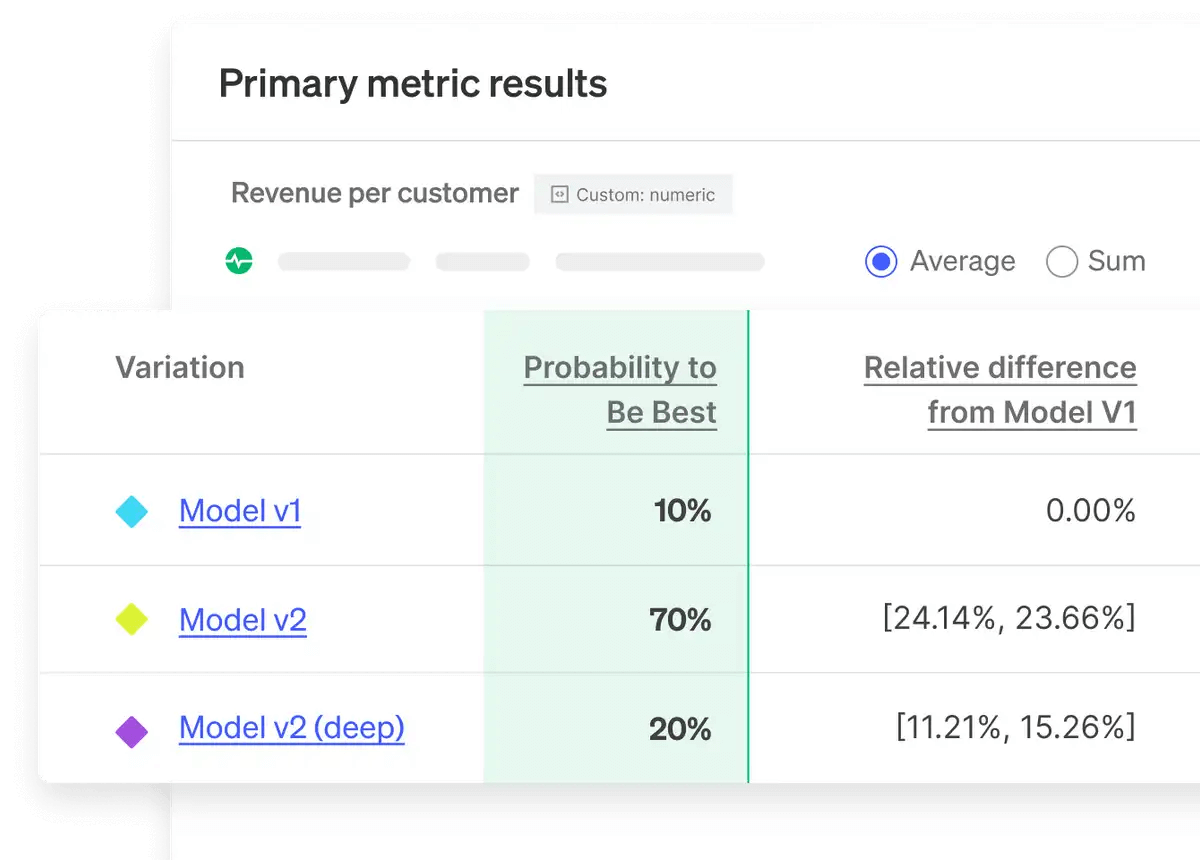Click the Revenue per customer metric label
This screenshot has height=860, width=1200.
pos(375,193)
